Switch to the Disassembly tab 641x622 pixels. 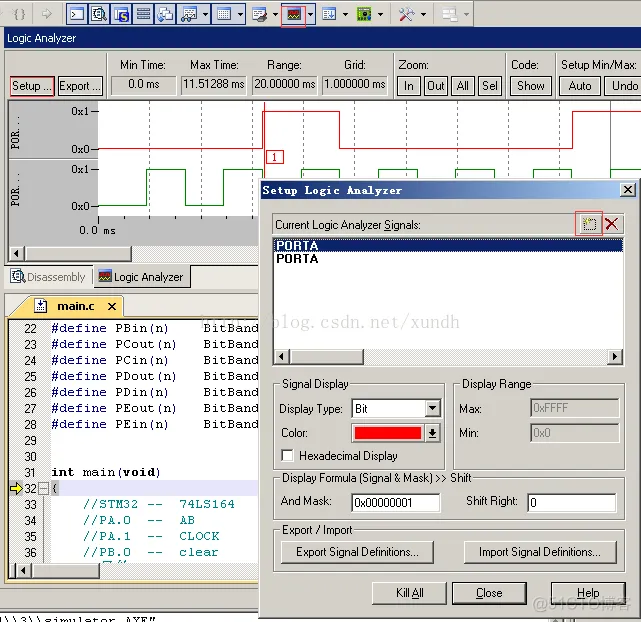pyautogui.click(x=49, y=277)
